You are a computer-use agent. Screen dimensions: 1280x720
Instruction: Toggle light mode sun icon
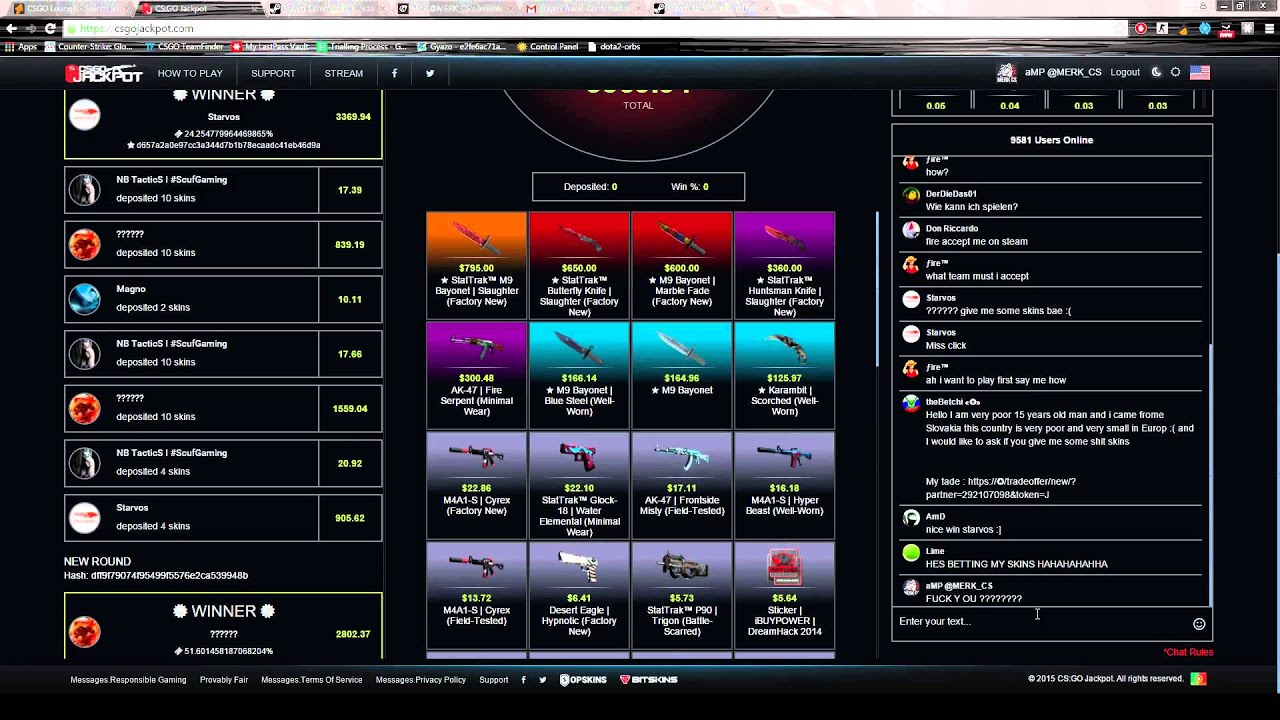1175,72
